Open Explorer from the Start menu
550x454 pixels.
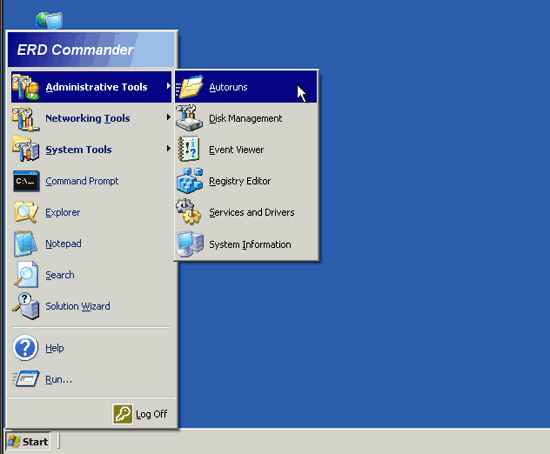92,212
